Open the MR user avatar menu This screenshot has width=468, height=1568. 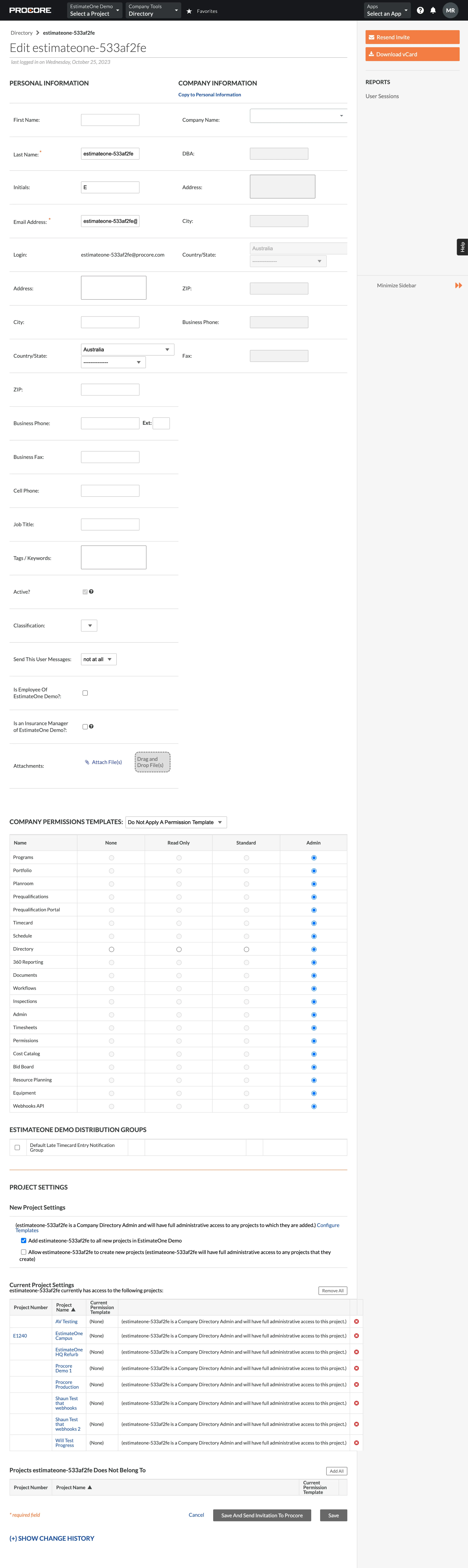click(x=450, y=10)
